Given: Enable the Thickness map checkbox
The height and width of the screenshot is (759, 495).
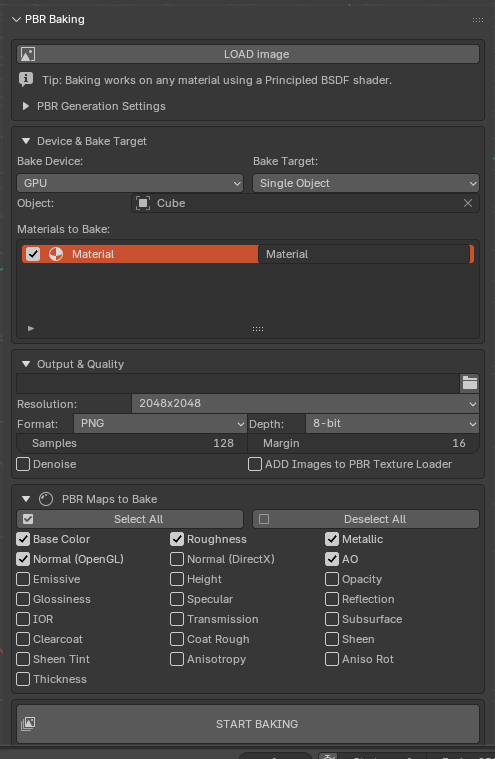Looking at the screenshot, I should [x=23, y=679].
